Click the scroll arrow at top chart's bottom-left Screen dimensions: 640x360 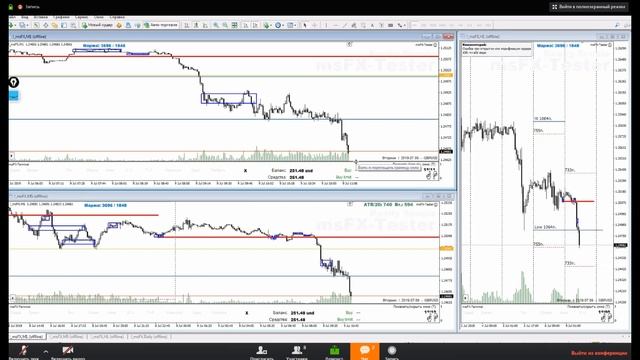pos(11,156)
